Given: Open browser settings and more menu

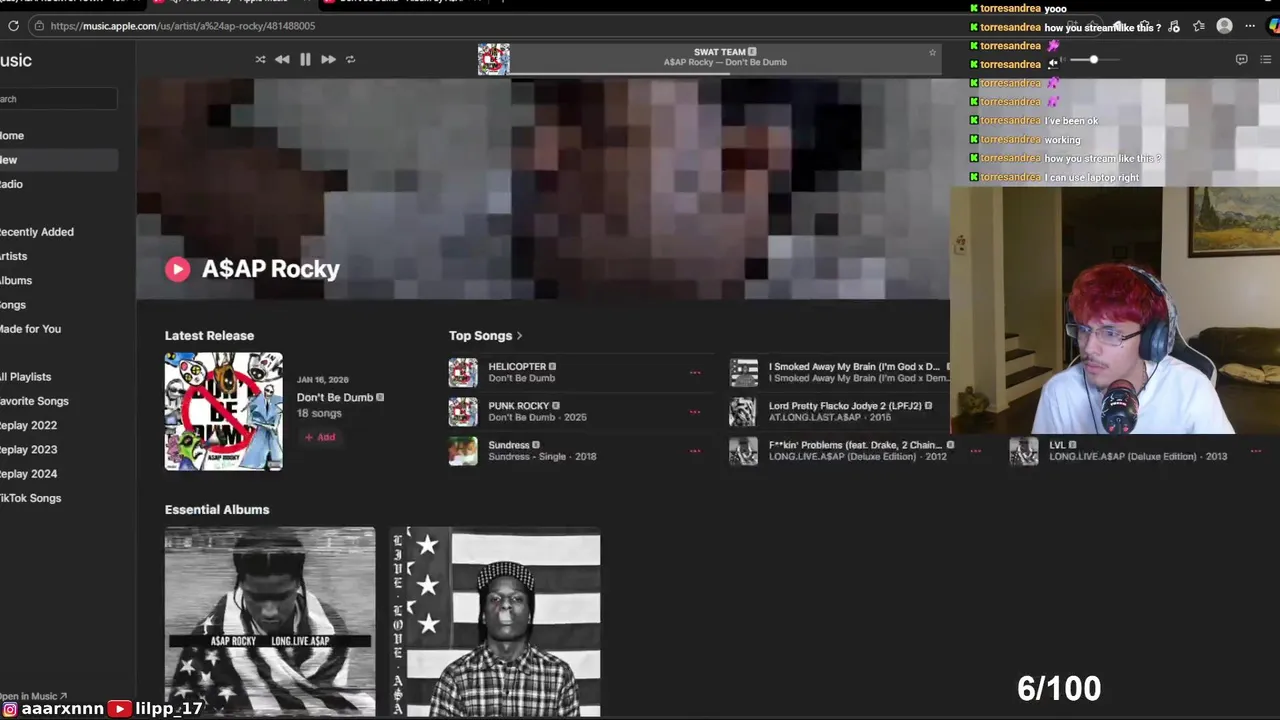Looking at the screenshot, I should [x=1249, y=26].
